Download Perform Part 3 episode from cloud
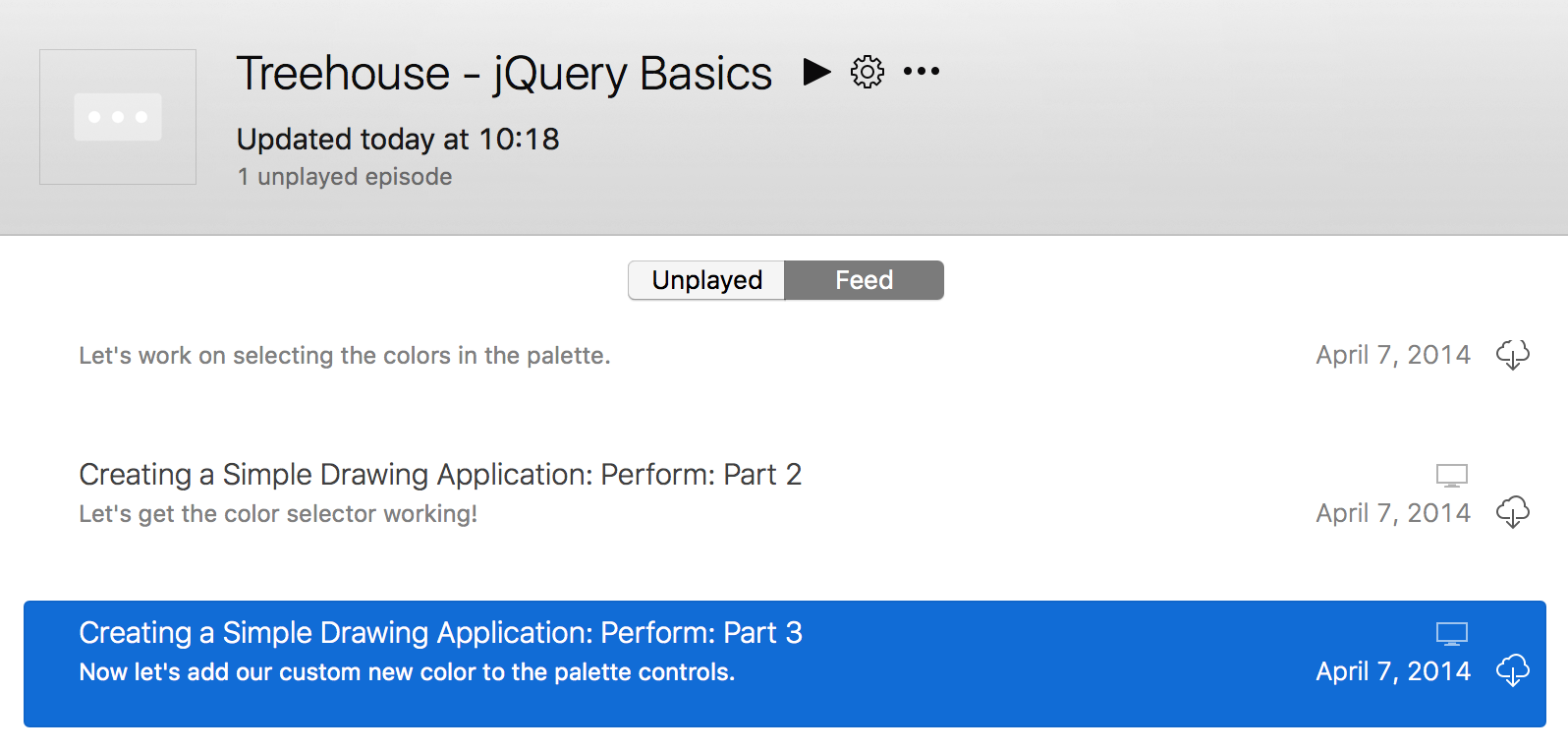The height and width of the screenshot is (751, 1568). pos(1513,670)
